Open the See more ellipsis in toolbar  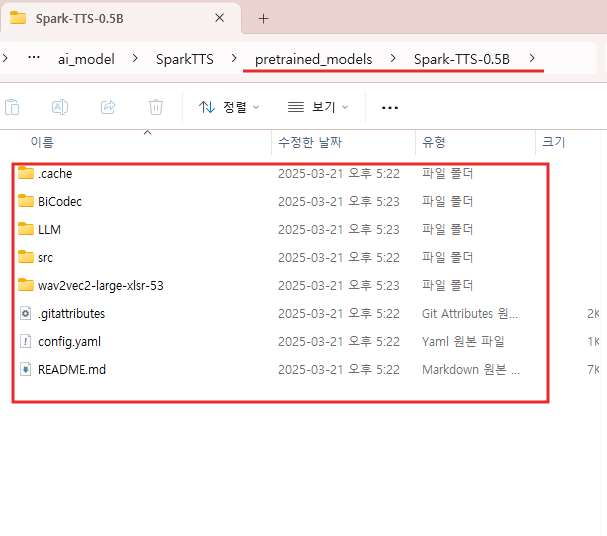click(389, 108)
